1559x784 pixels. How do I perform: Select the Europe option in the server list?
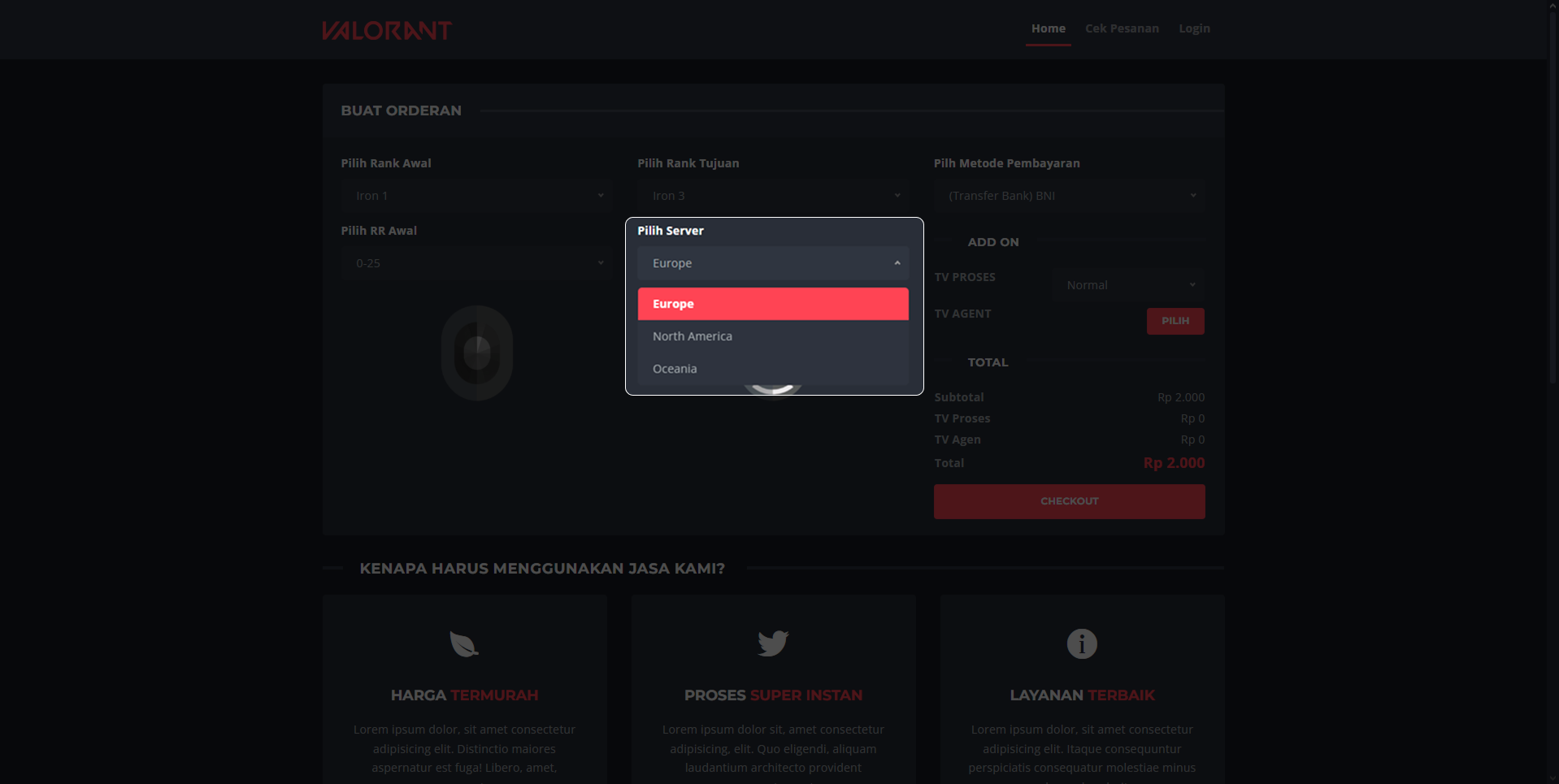click(773, 304)
